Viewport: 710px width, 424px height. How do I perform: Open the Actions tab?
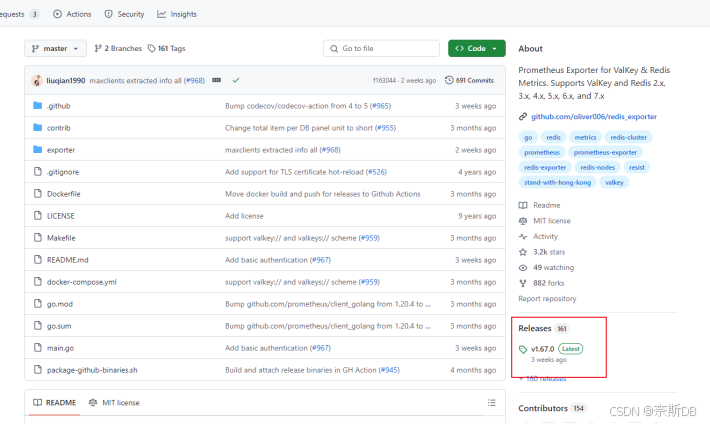72,14
